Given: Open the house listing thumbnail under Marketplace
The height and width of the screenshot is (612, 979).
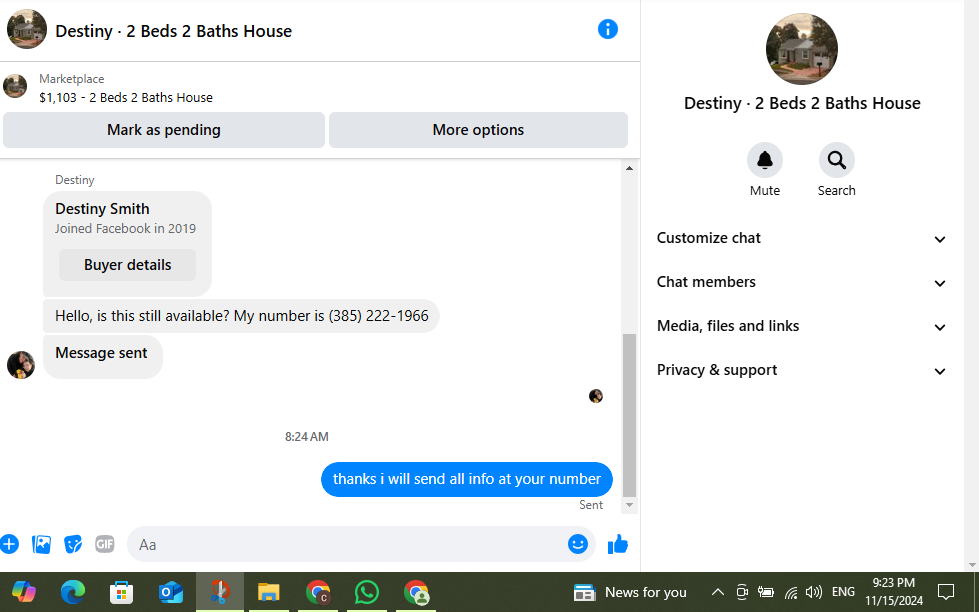Looking at the screenshot, I should point(15,86).
